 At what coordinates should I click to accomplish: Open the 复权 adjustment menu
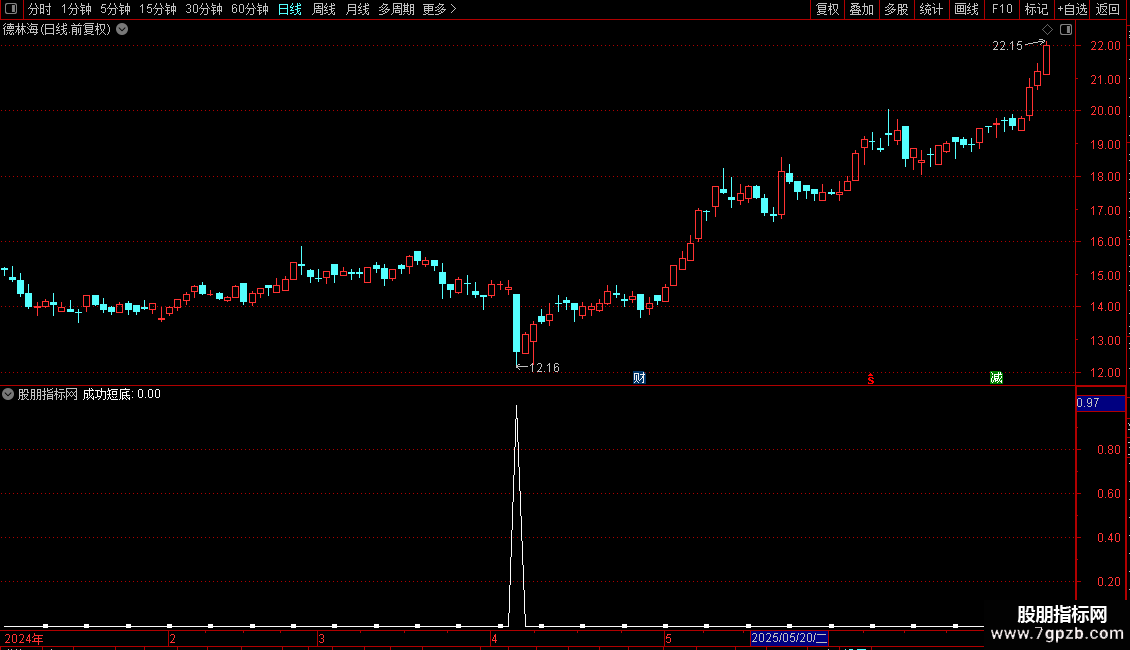(x=827, y=9)
